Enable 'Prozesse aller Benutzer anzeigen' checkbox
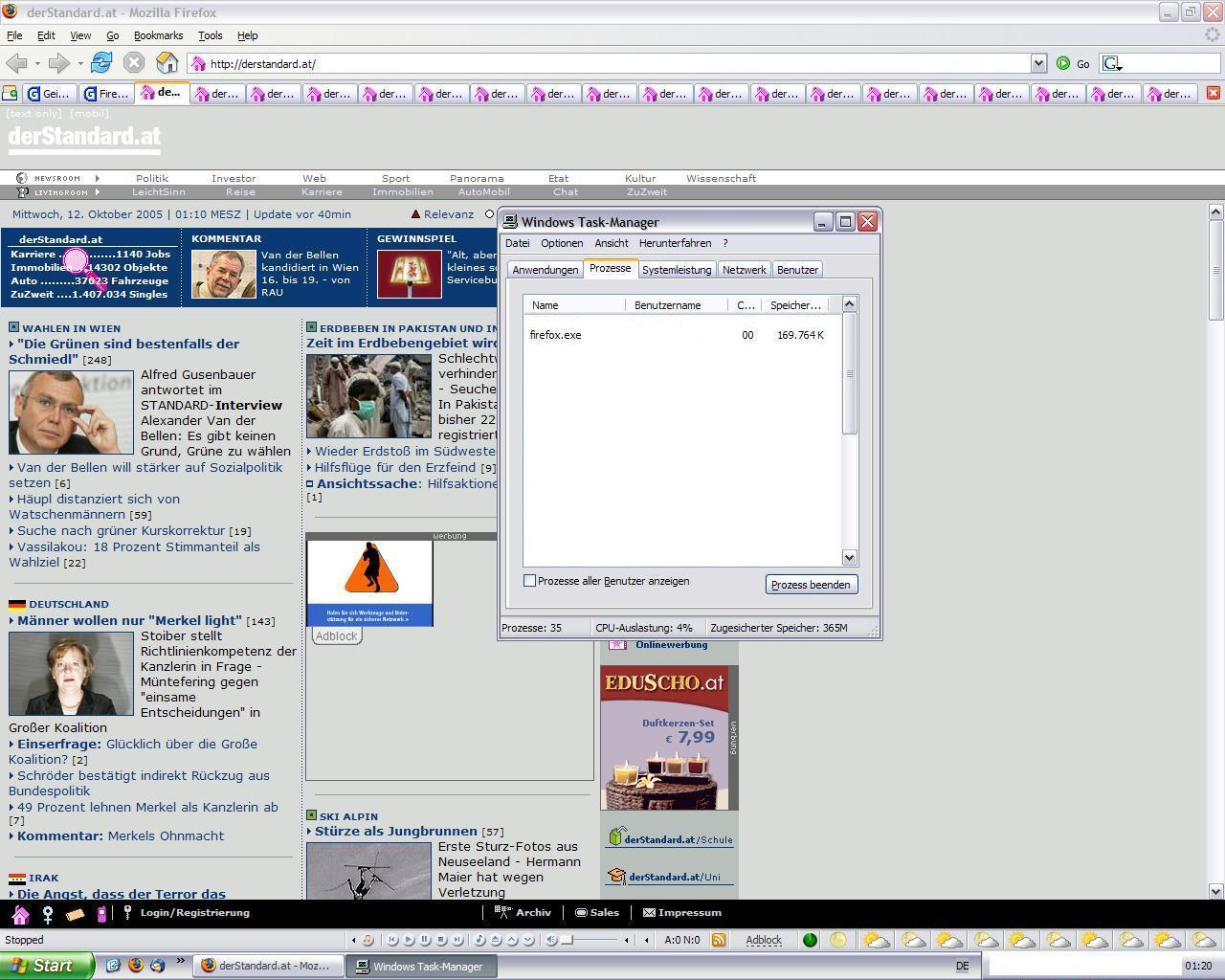Image resolution: width=1225 pixels, height=980 pixels. pyautogui.click(x=529, y=581)
